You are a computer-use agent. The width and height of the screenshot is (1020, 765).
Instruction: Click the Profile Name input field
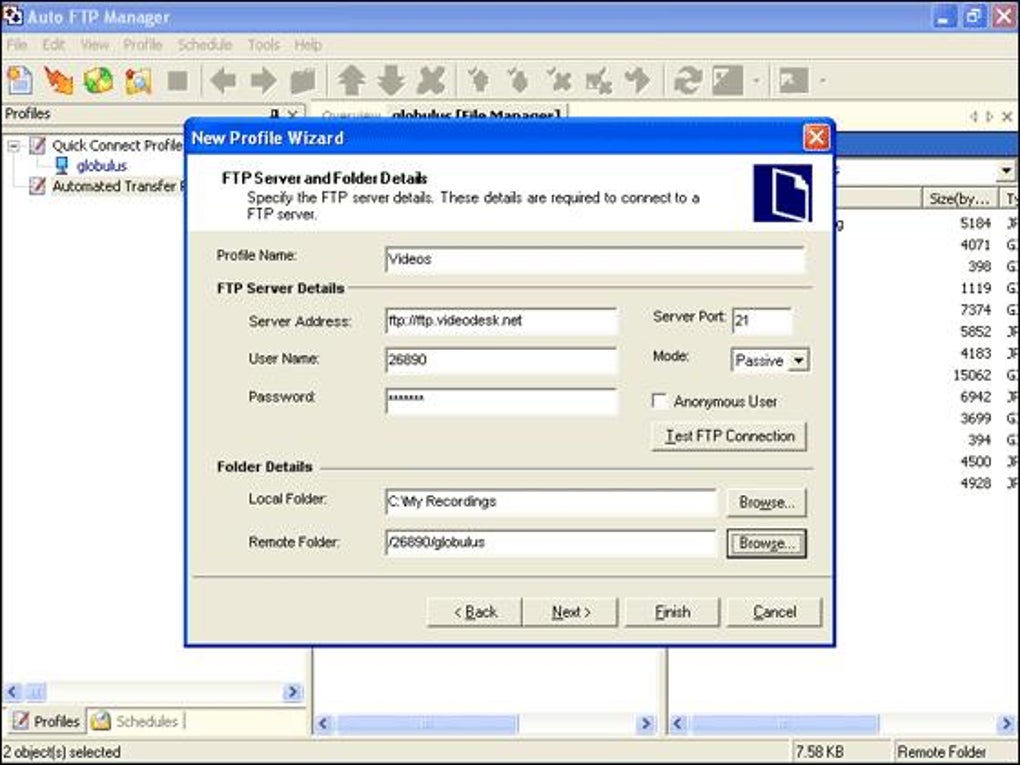pos(595,259)
